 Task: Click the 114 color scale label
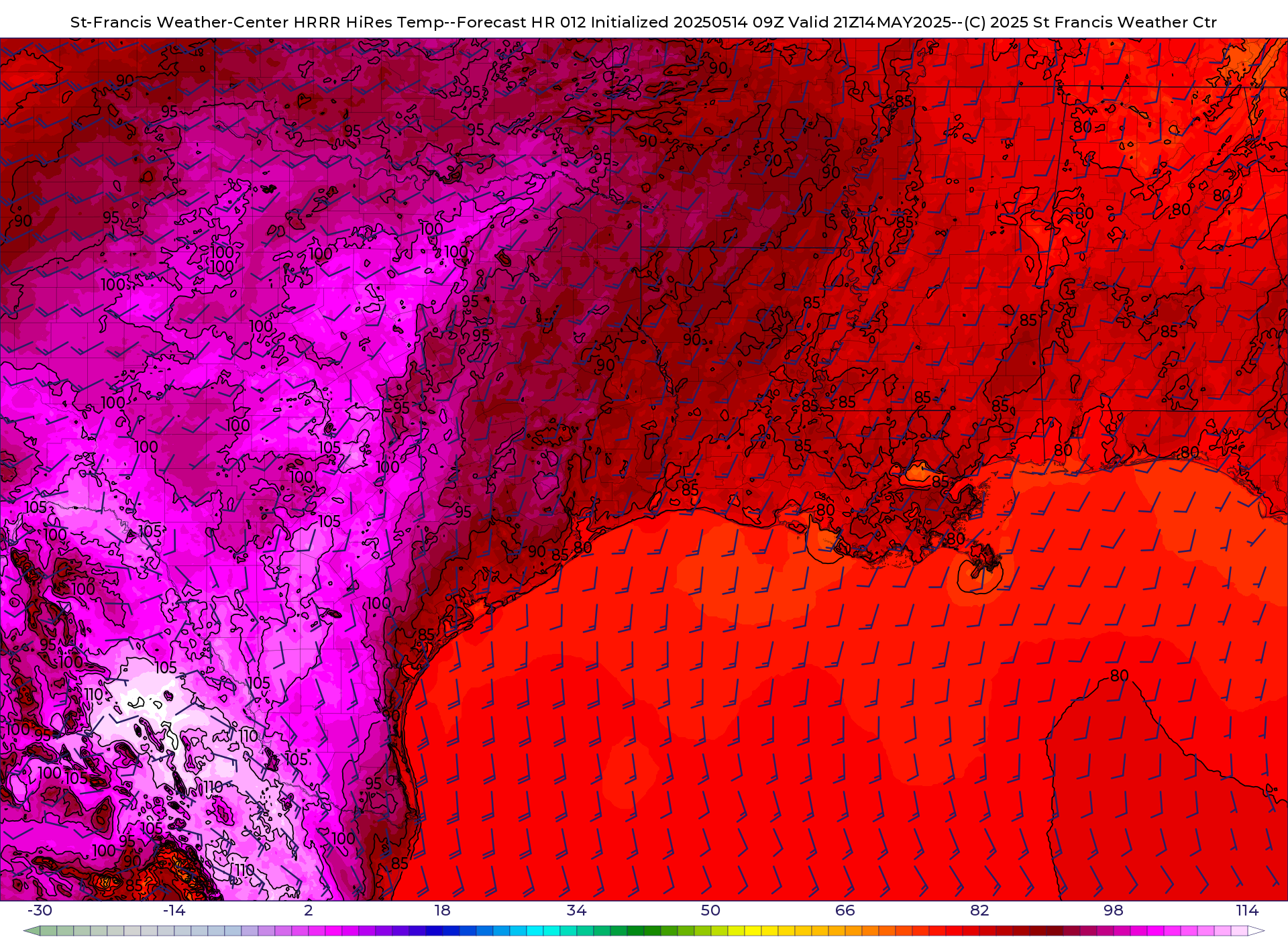click(x=1248, y=910)
